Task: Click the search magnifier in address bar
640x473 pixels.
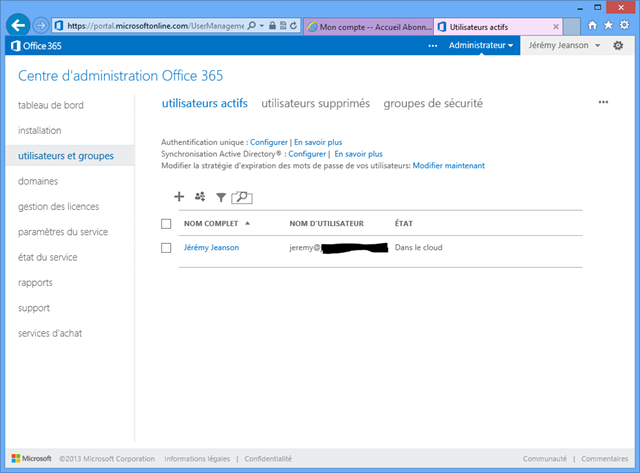Action: coord(252,26)
